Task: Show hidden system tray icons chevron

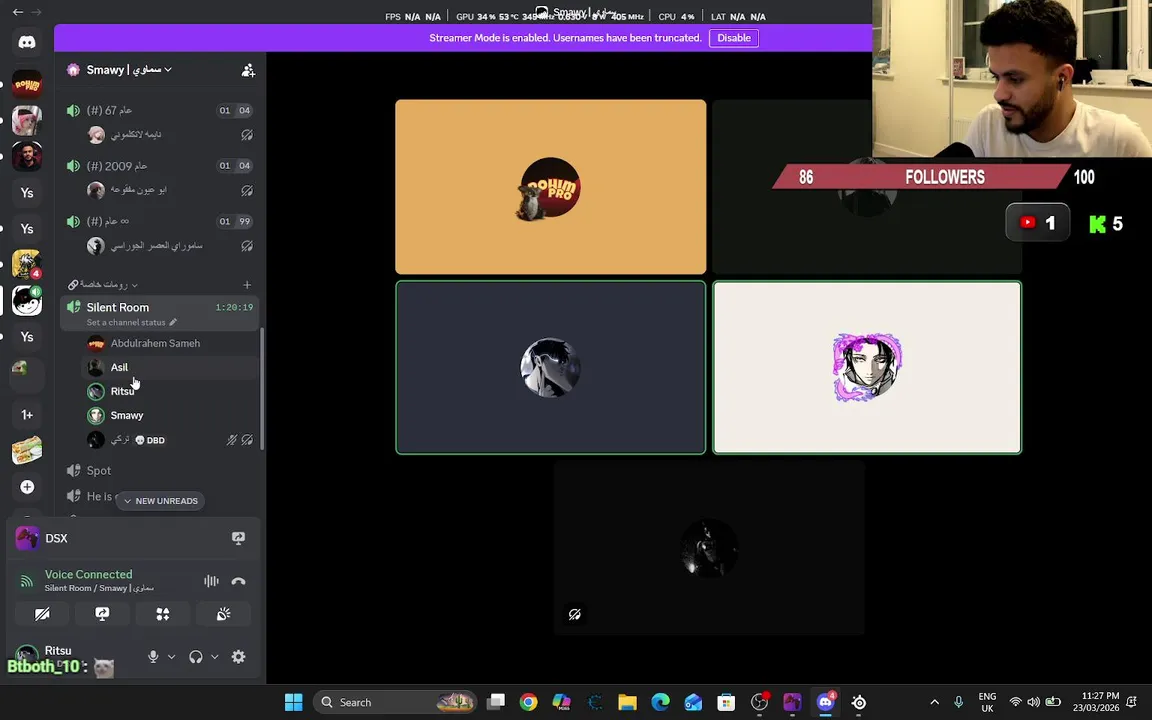Action: pyautogui.click(x=935, y=702)
